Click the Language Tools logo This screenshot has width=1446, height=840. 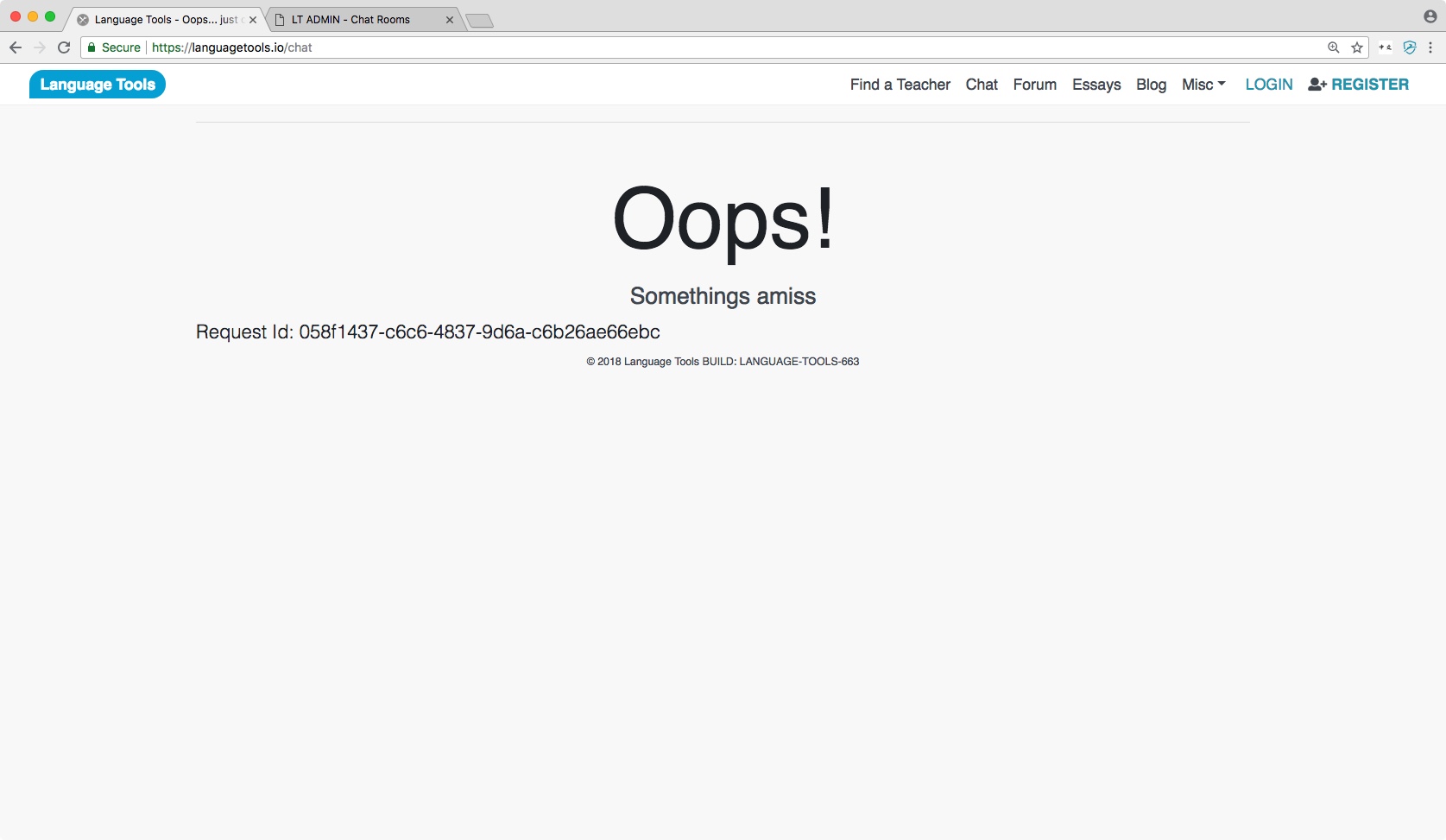(98, 85)
